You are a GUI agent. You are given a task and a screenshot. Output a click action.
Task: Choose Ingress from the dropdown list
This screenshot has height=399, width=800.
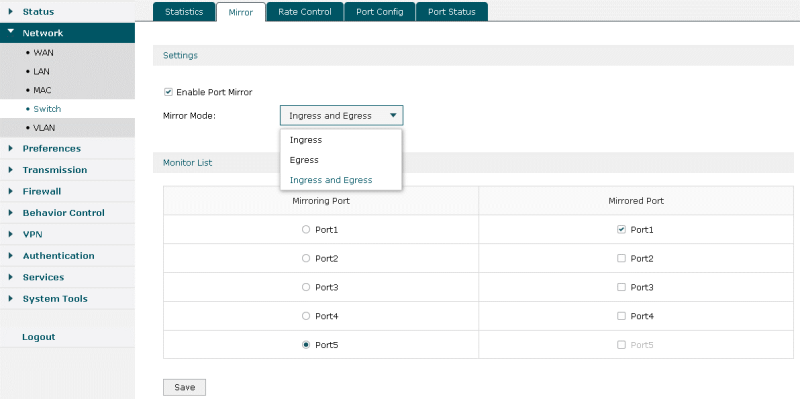(341, 140)
